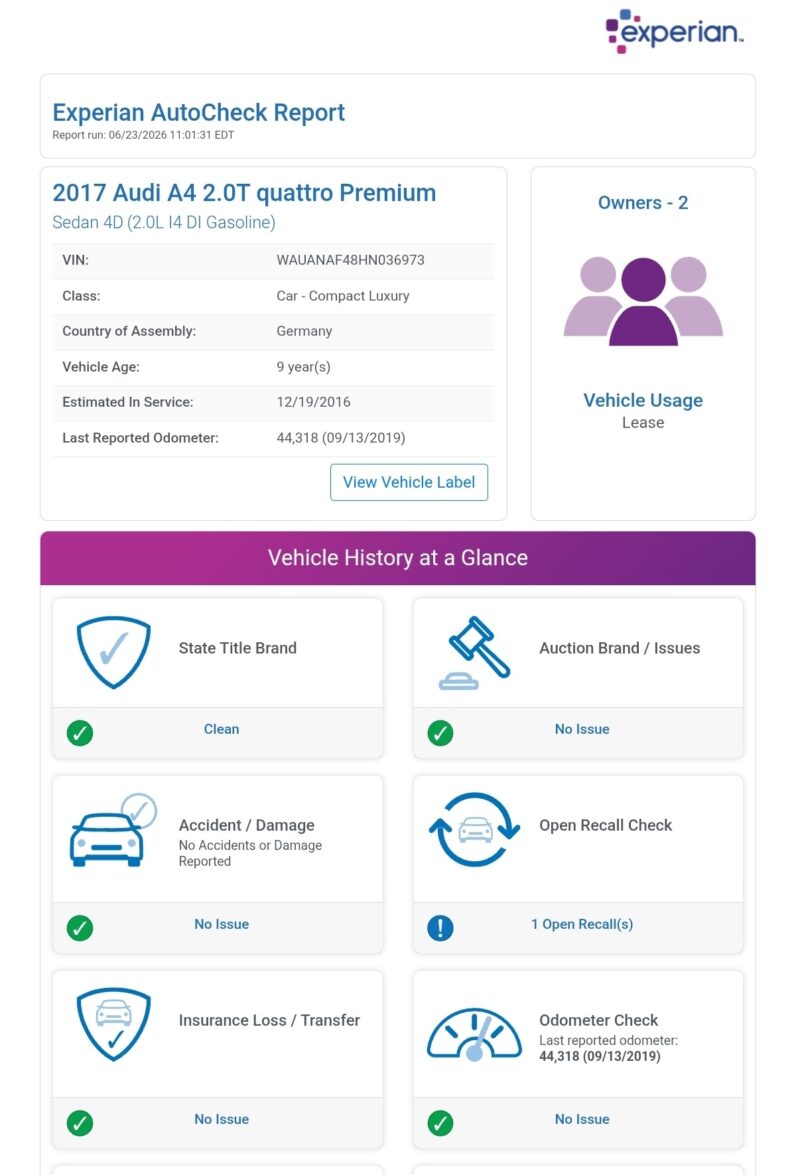Click No Issue under Odometer Check

(x=582, y=1119)
